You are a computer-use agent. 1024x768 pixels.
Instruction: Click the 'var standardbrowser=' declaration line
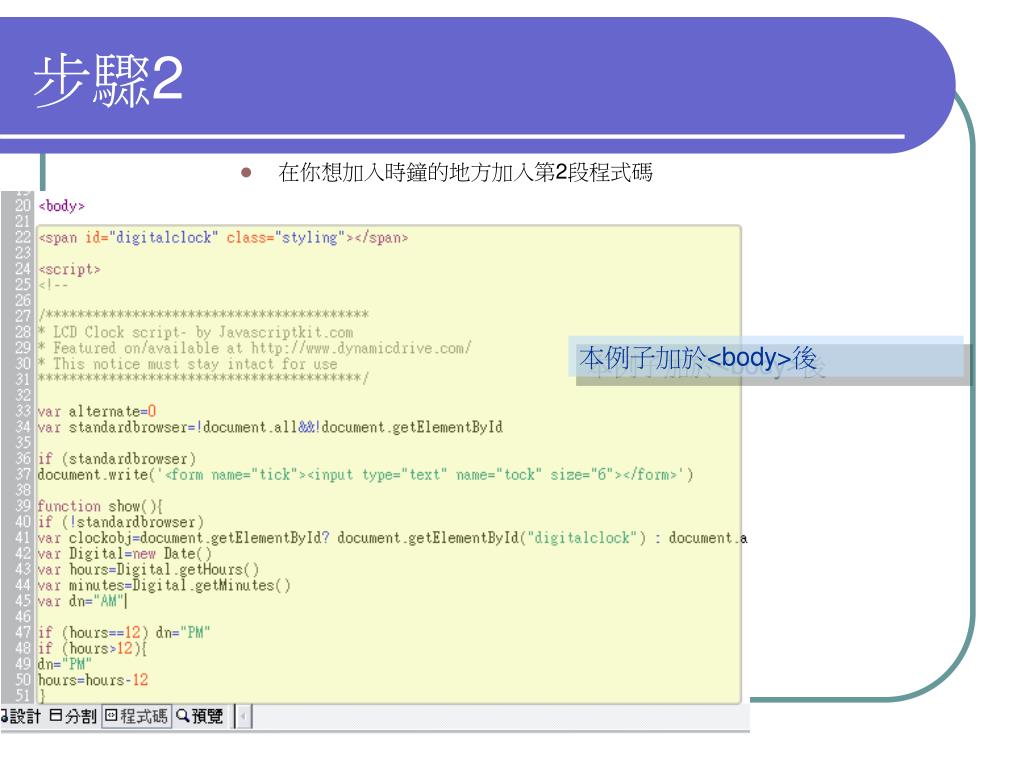point(270,427)
